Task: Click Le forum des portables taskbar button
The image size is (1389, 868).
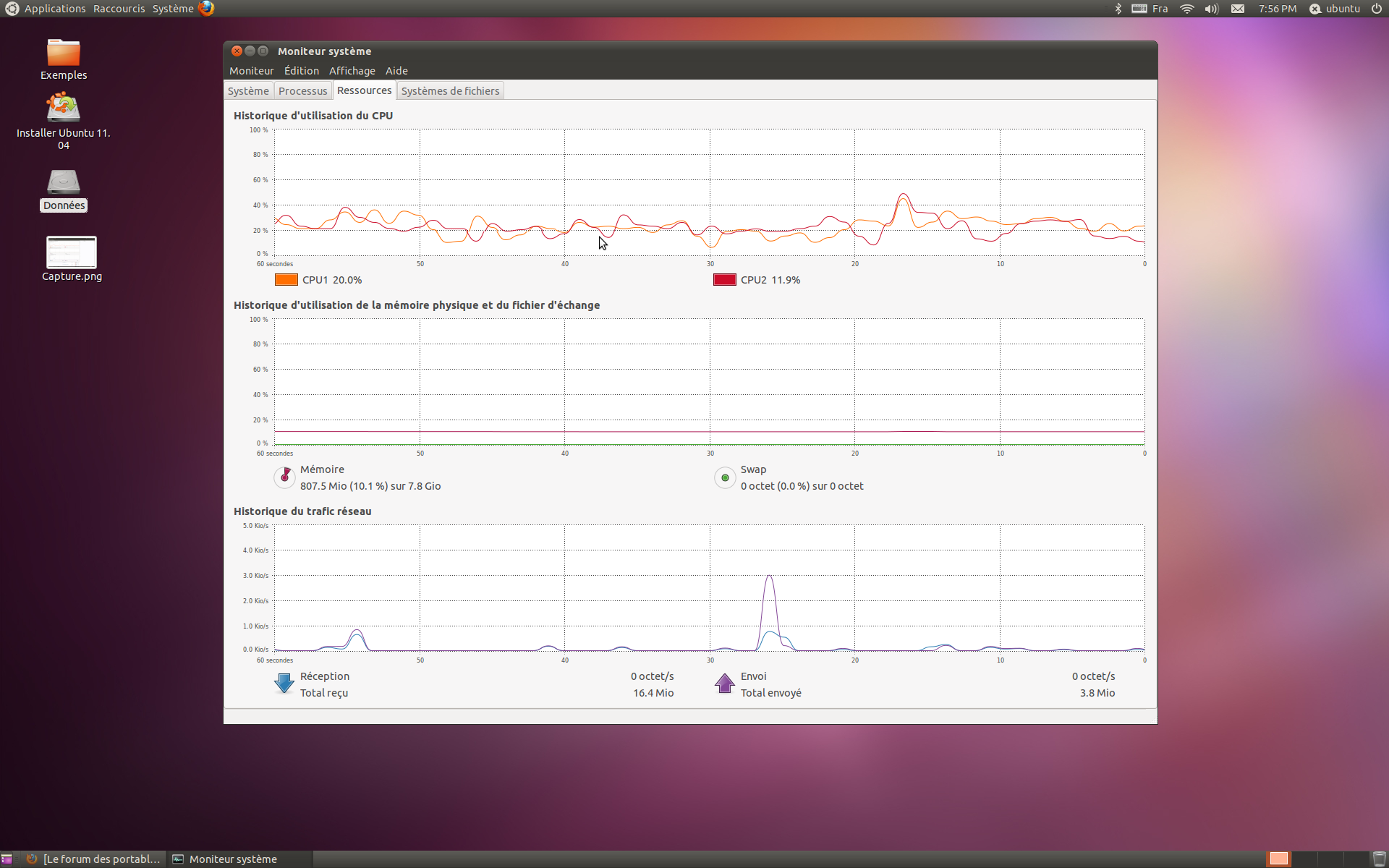Action: tap(94, 859)
